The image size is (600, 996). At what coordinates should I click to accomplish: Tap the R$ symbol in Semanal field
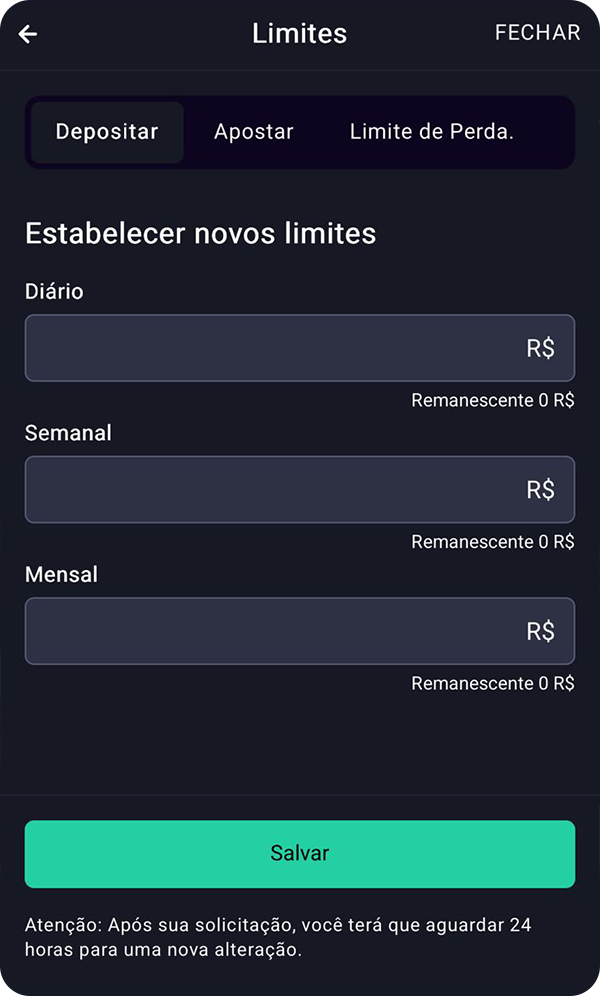click(x=540, y=490)
